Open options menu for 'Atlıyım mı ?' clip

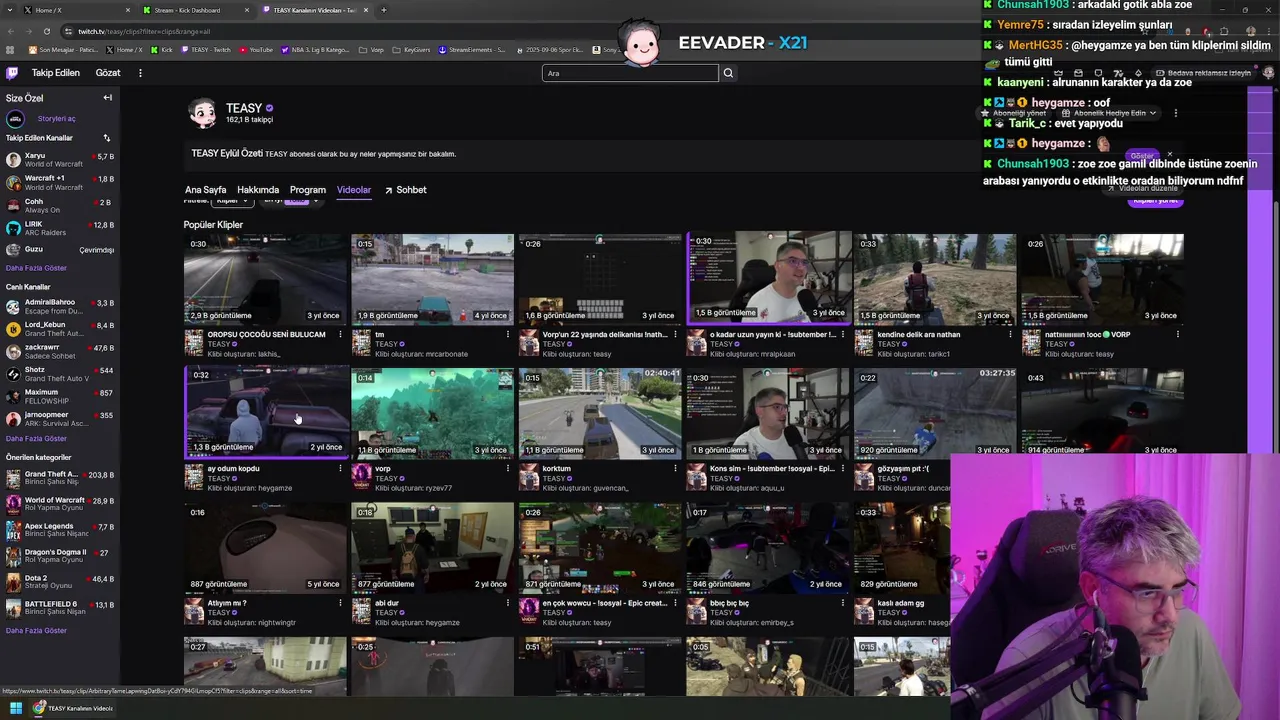(x=340, y=603)
